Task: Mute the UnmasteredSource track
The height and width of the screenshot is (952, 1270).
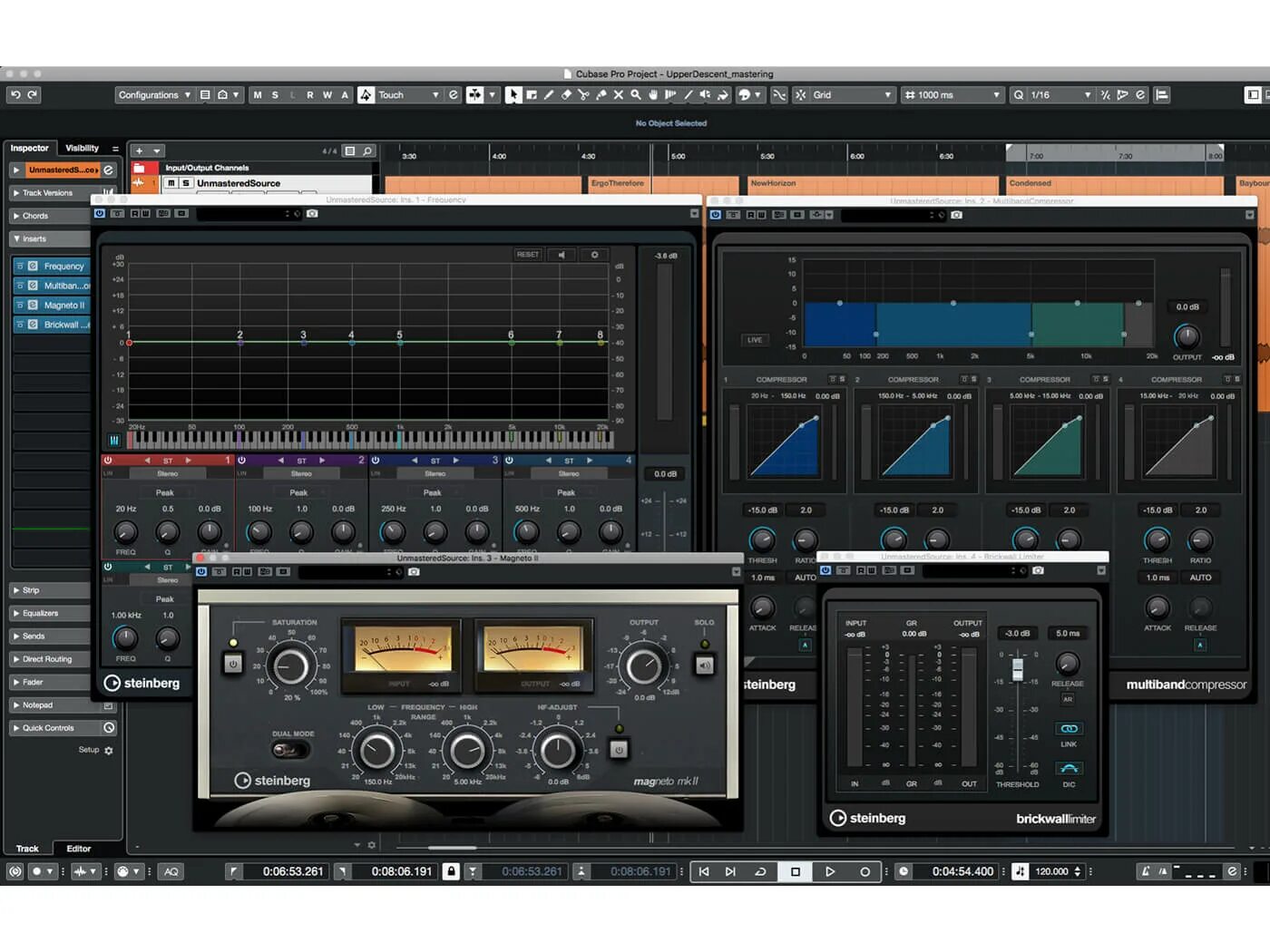Action: (x=171, y=183)
